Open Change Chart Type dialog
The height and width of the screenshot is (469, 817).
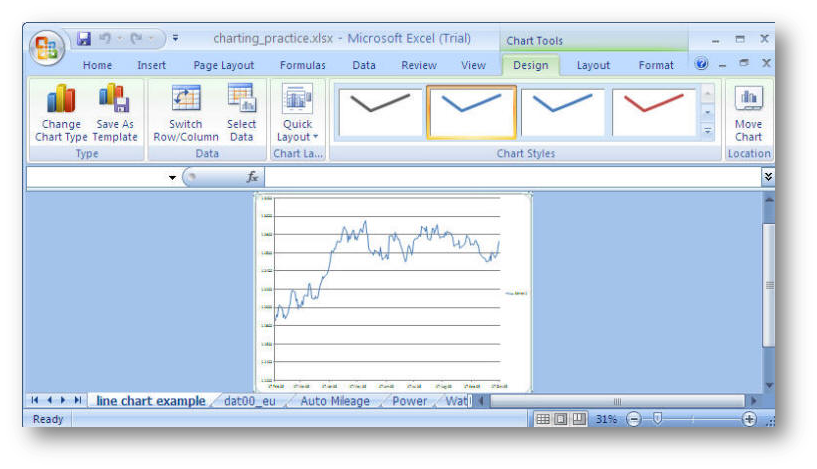coord(62,113)
